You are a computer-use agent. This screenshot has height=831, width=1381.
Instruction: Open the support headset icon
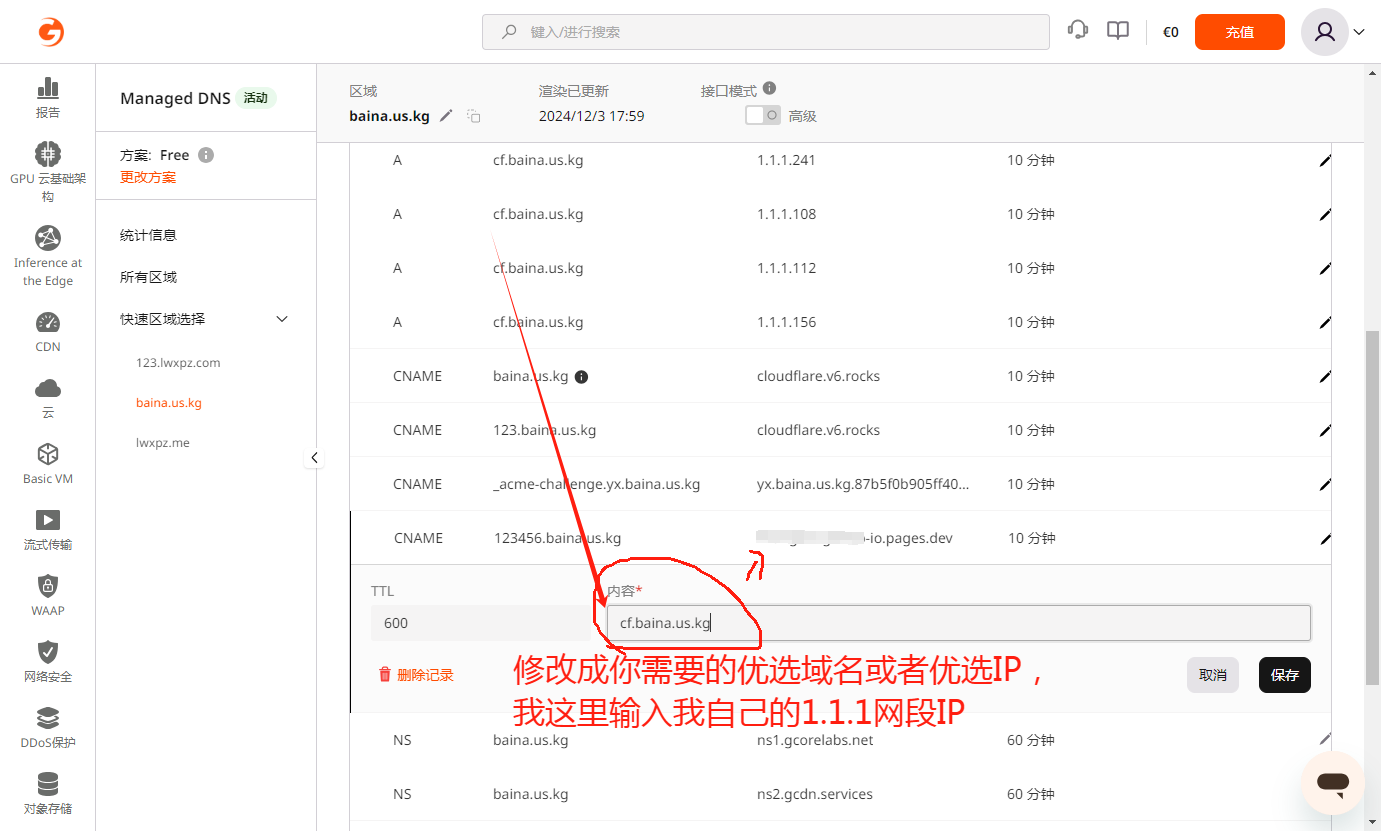[x=1078, y=31]
